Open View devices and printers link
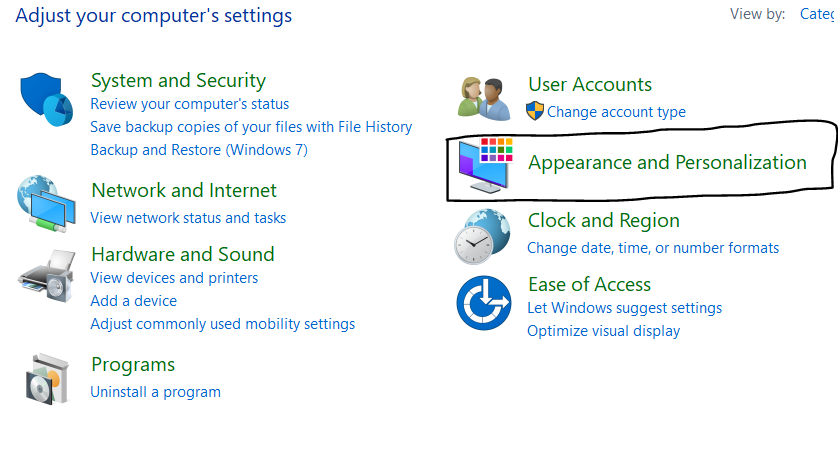Image resolution: width=838 pixels, height=471 pixels. tap(174, 278)
